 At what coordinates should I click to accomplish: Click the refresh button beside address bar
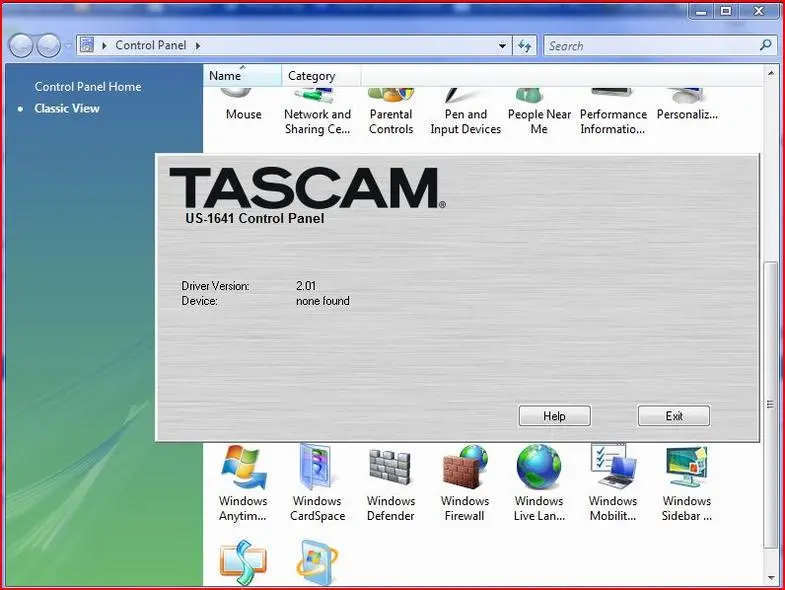pos(525,46)
